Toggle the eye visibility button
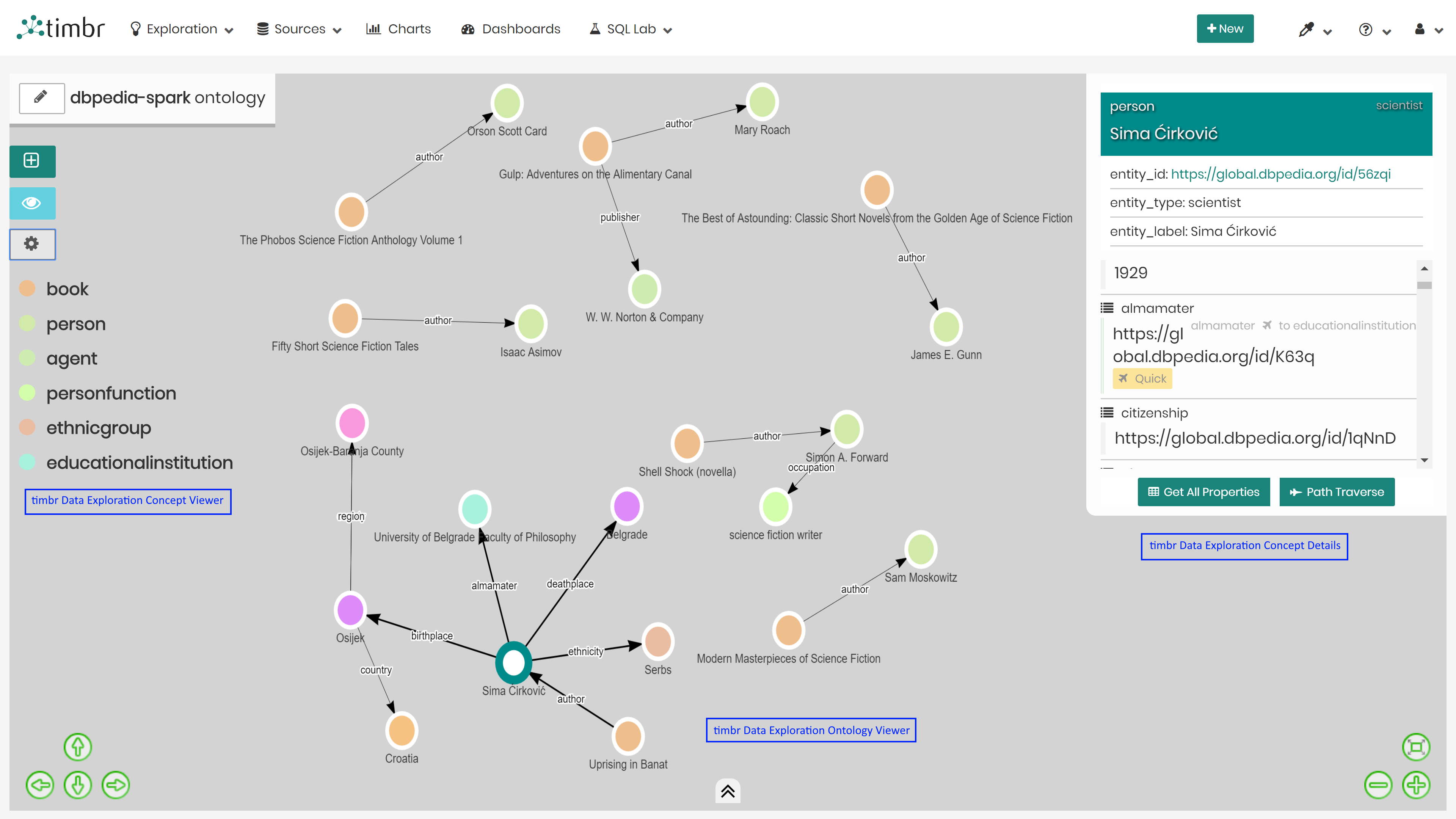Viewport: 1456px width, 819px height. [32, 203]
